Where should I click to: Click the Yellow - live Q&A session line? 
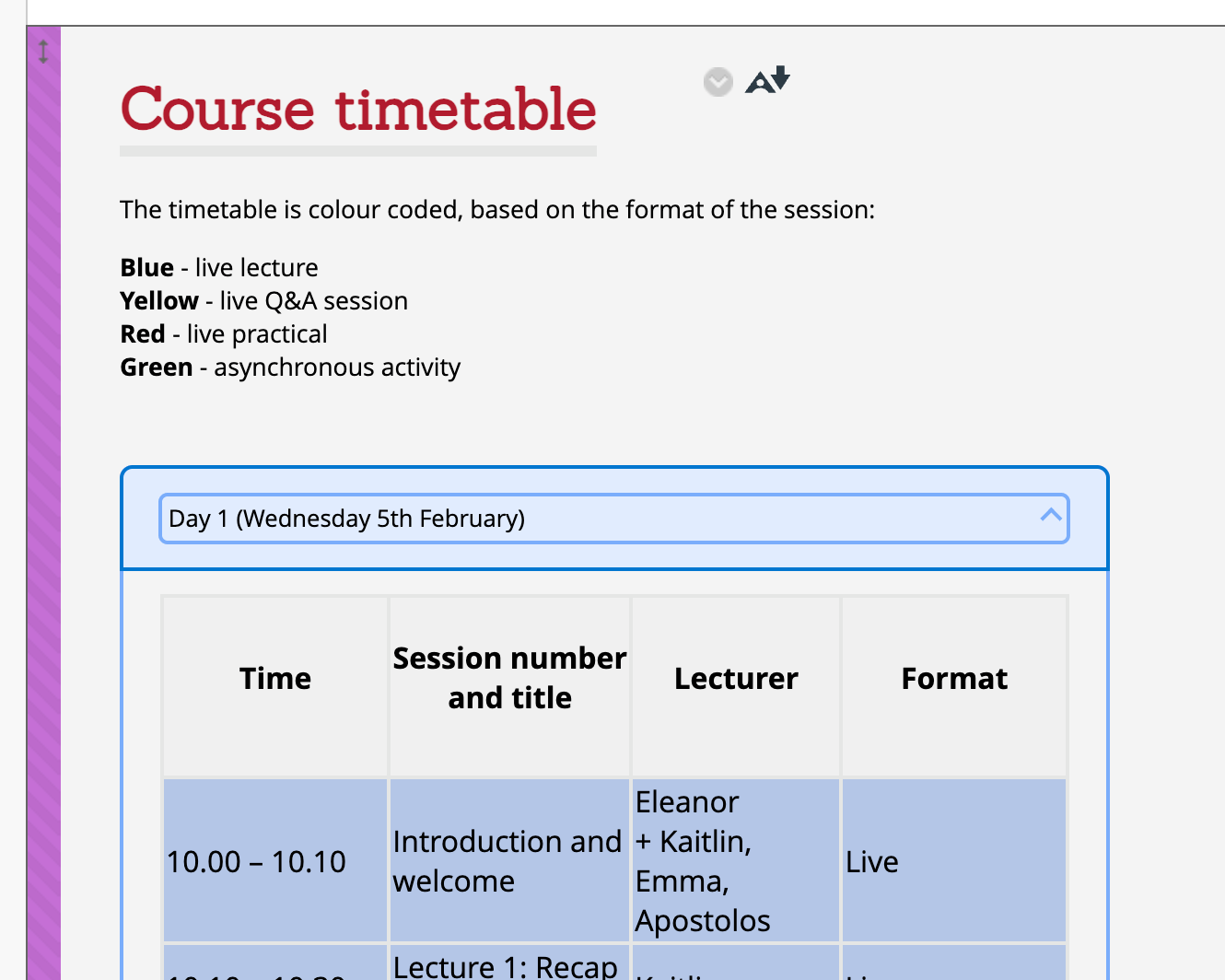click(x=264, y=301)
